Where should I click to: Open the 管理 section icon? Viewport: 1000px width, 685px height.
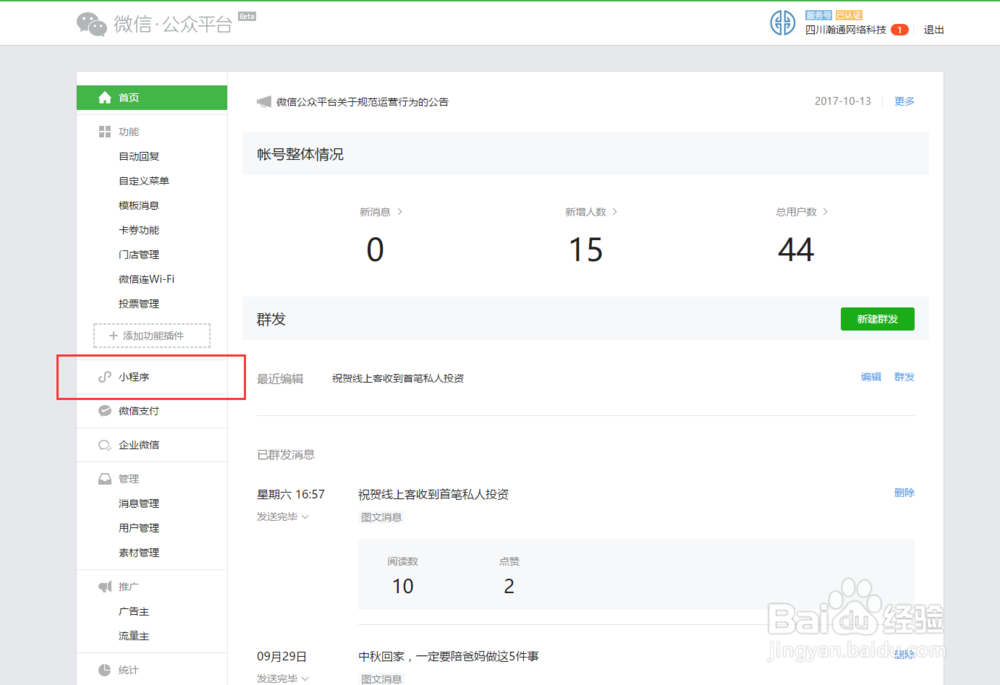(x=105, y=478)
